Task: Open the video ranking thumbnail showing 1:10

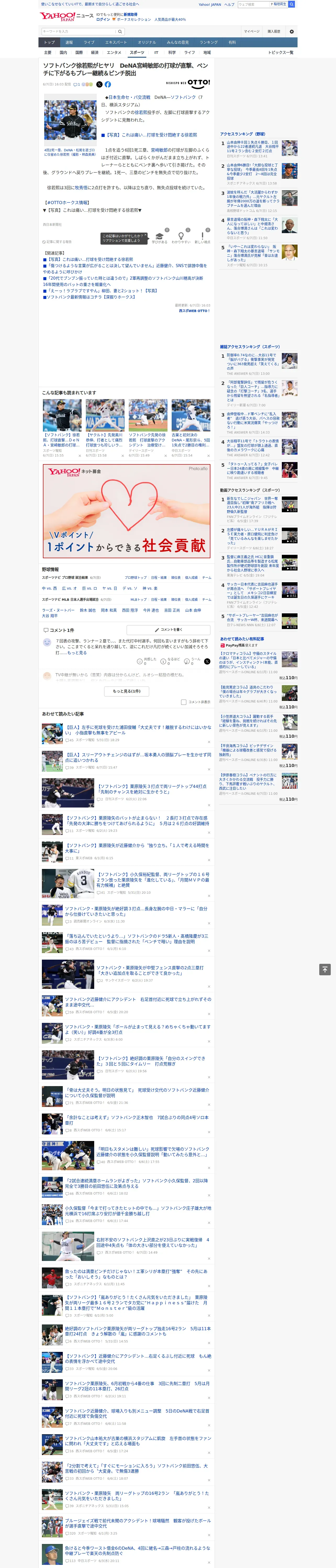Action: pyautogui.click(x=290, y=505)
